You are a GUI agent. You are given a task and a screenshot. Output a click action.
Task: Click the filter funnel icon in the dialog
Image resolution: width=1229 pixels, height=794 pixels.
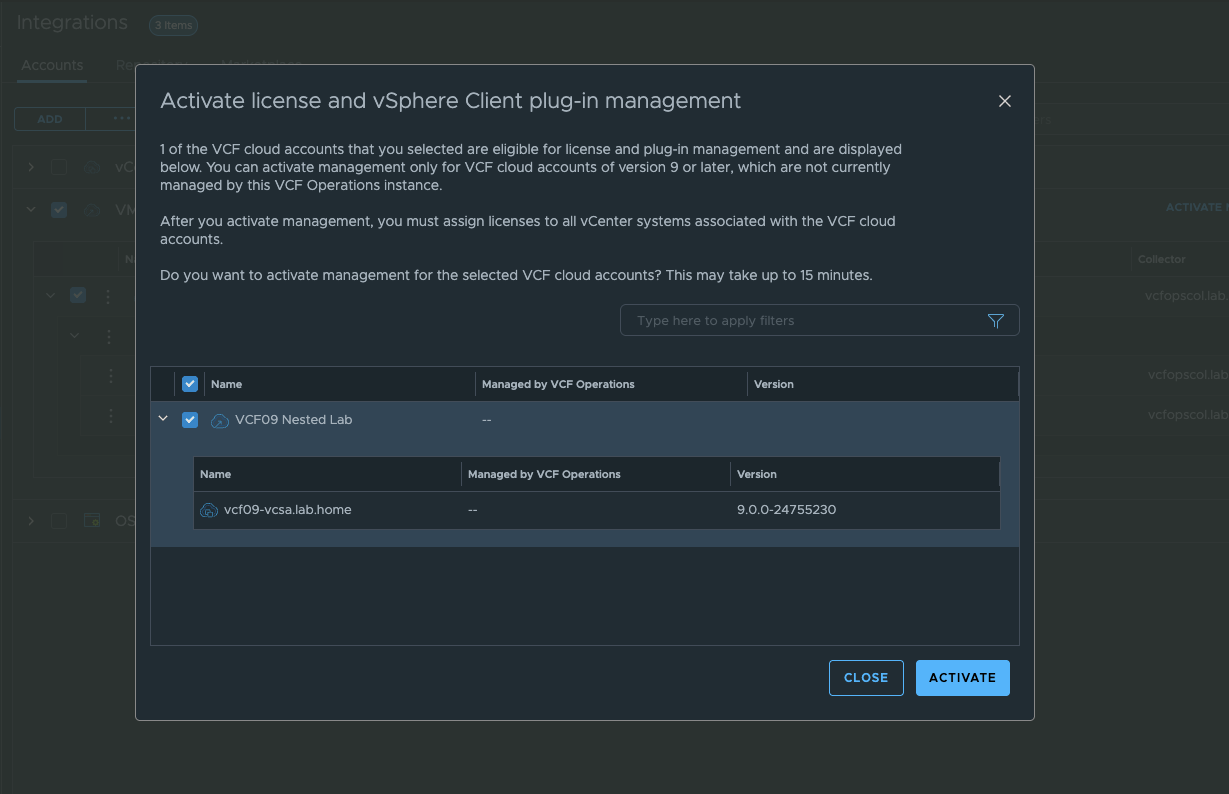click(x=995, y=321)
